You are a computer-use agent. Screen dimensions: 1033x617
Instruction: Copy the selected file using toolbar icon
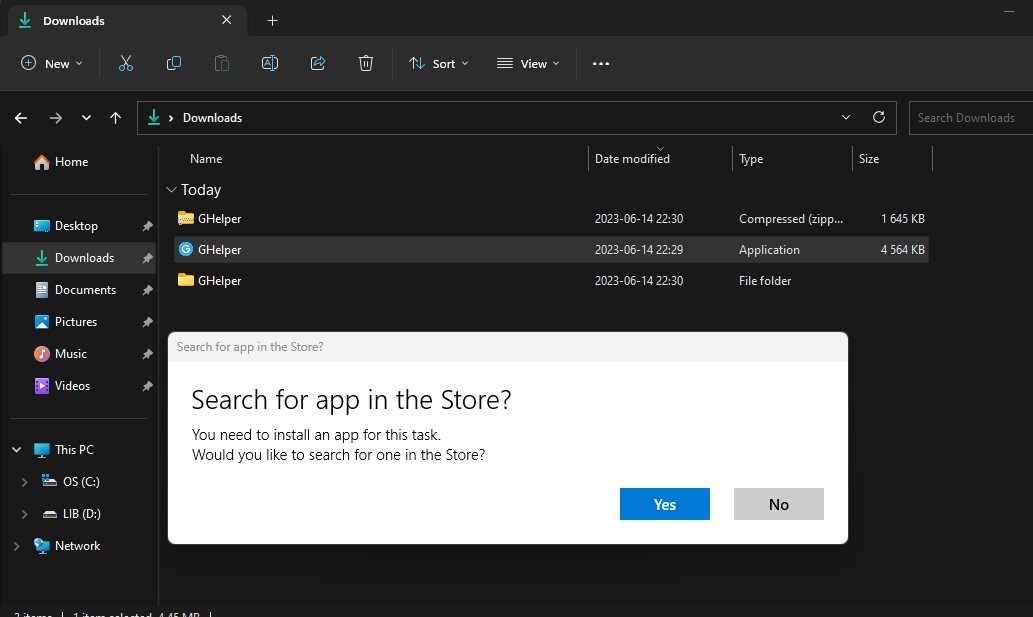[173, 63]
